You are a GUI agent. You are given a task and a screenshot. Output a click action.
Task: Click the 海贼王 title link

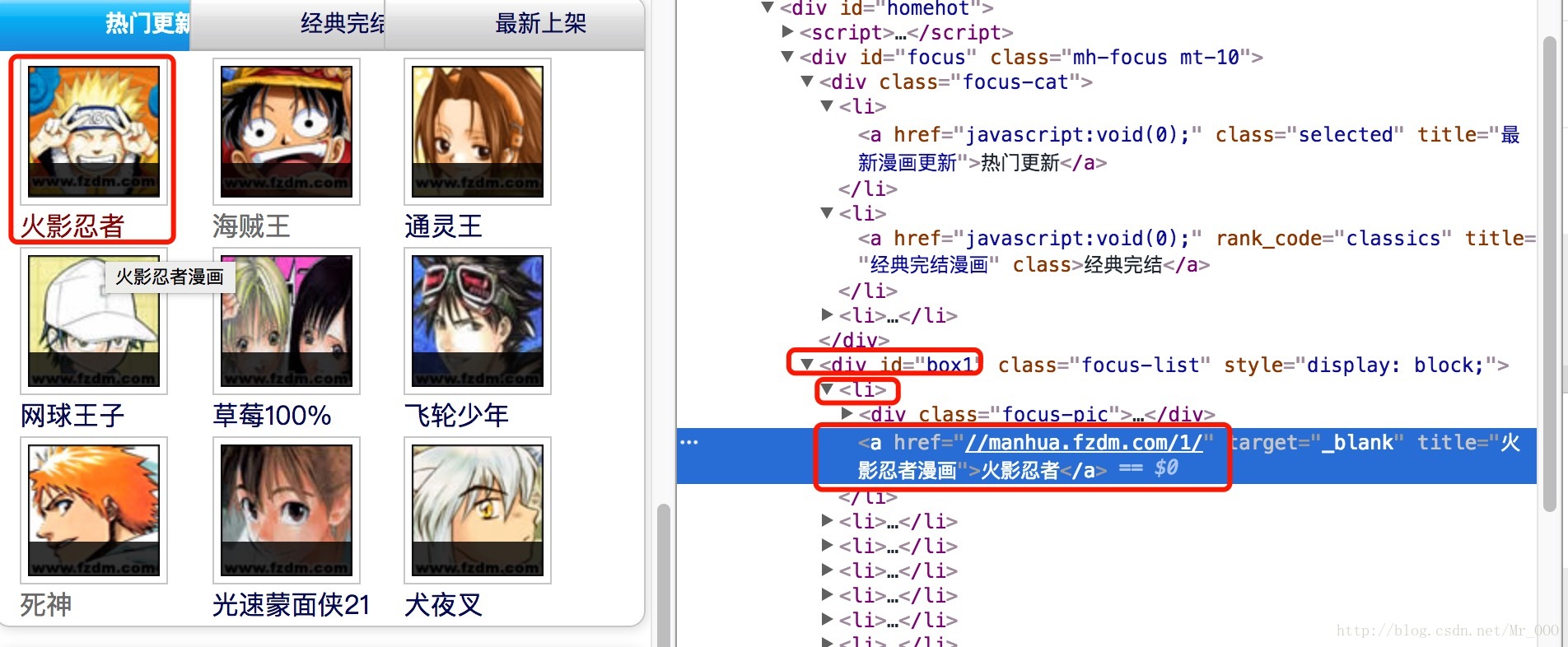tap(251, 226)
